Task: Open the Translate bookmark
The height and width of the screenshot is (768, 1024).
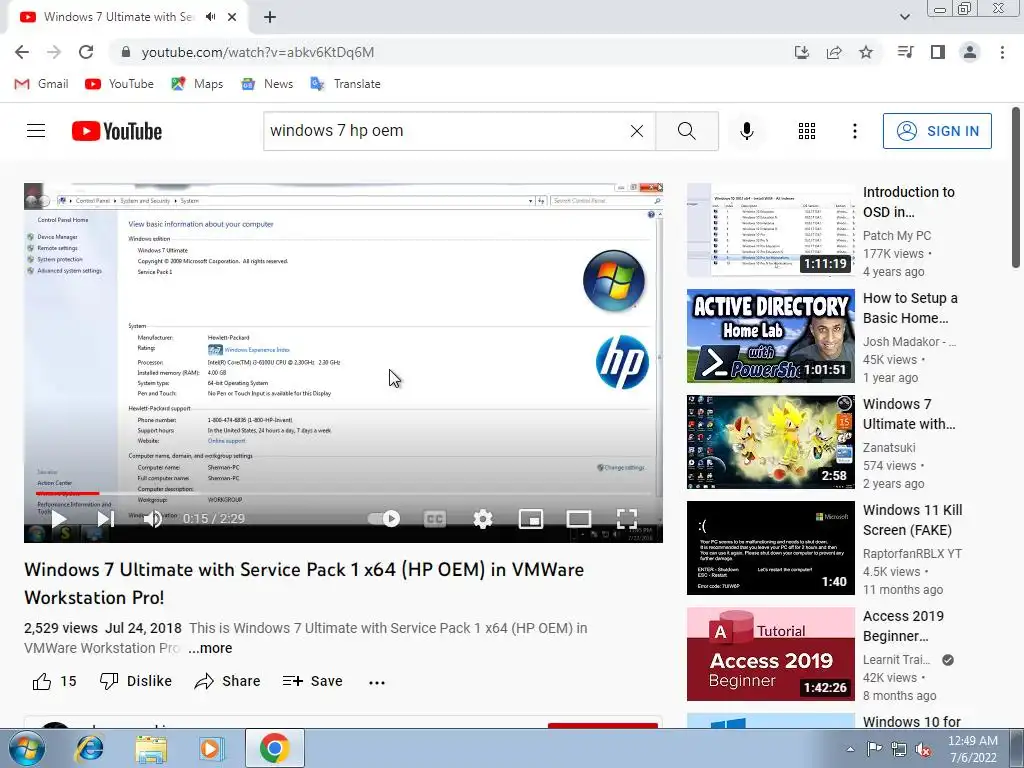Action: point(345,84)
